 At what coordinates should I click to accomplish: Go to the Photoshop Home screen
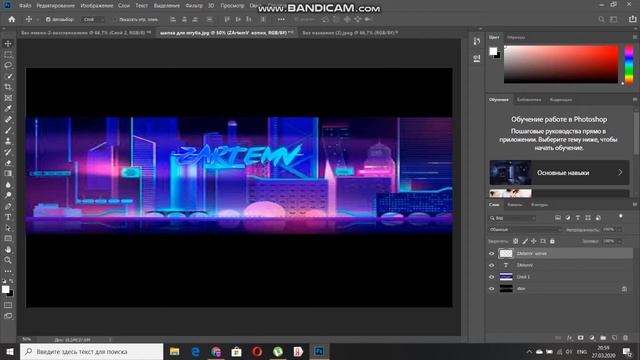(x=12, y=19)
